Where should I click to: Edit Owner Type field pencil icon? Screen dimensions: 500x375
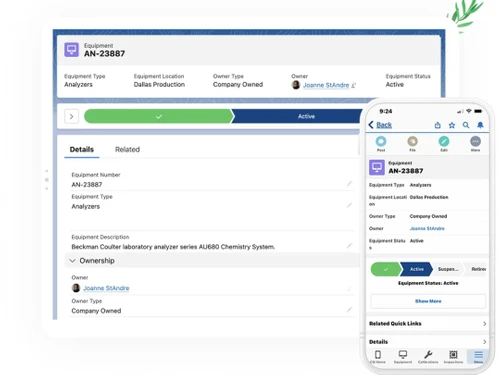pos(349,310)
